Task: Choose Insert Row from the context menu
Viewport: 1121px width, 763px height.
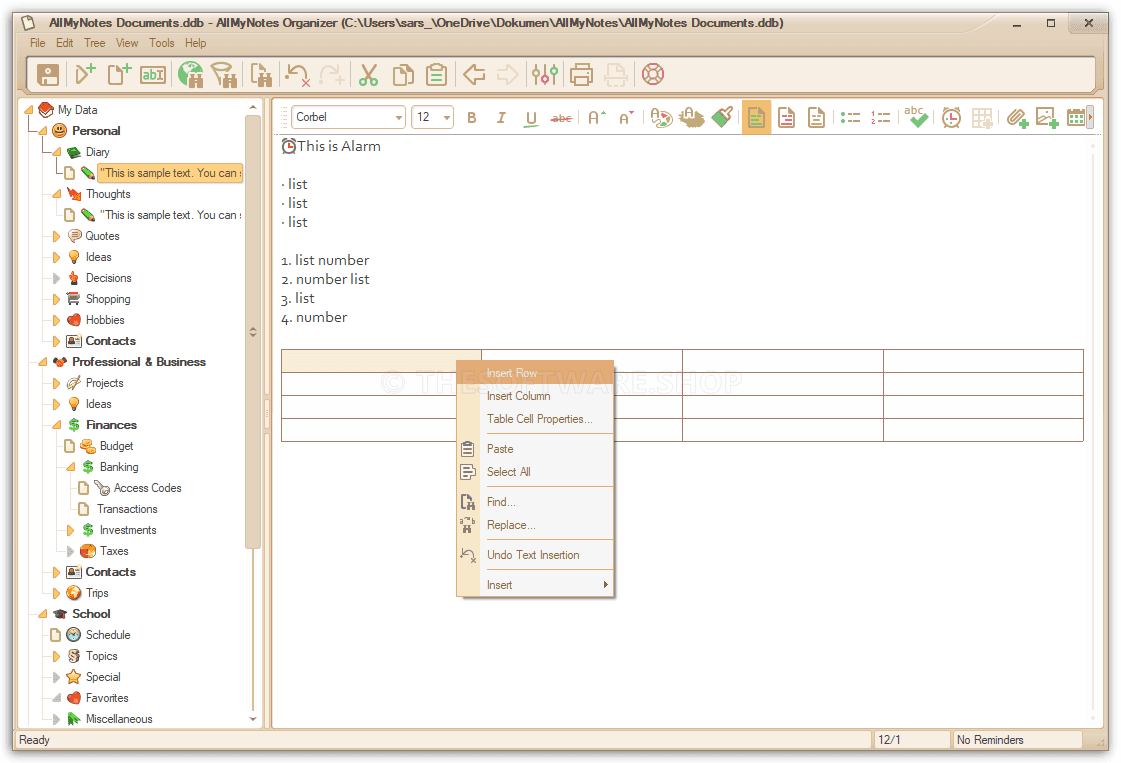Action: 535,373
